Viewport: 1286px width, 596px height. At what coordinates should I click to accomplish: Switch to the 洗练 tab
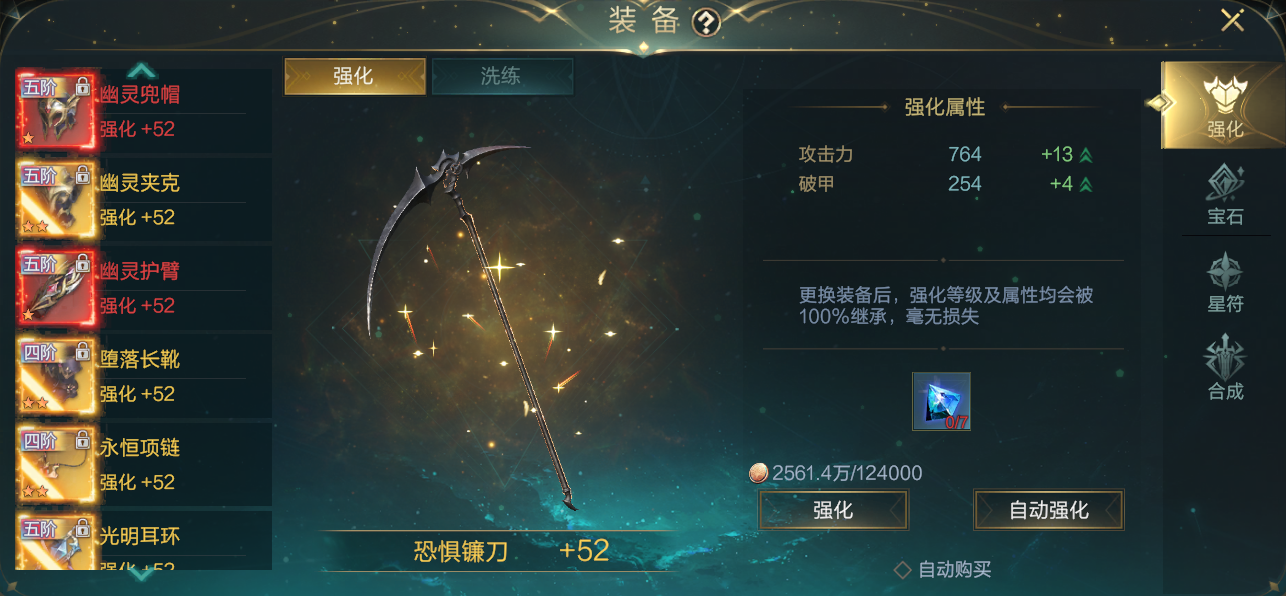(x=502, y=77)
